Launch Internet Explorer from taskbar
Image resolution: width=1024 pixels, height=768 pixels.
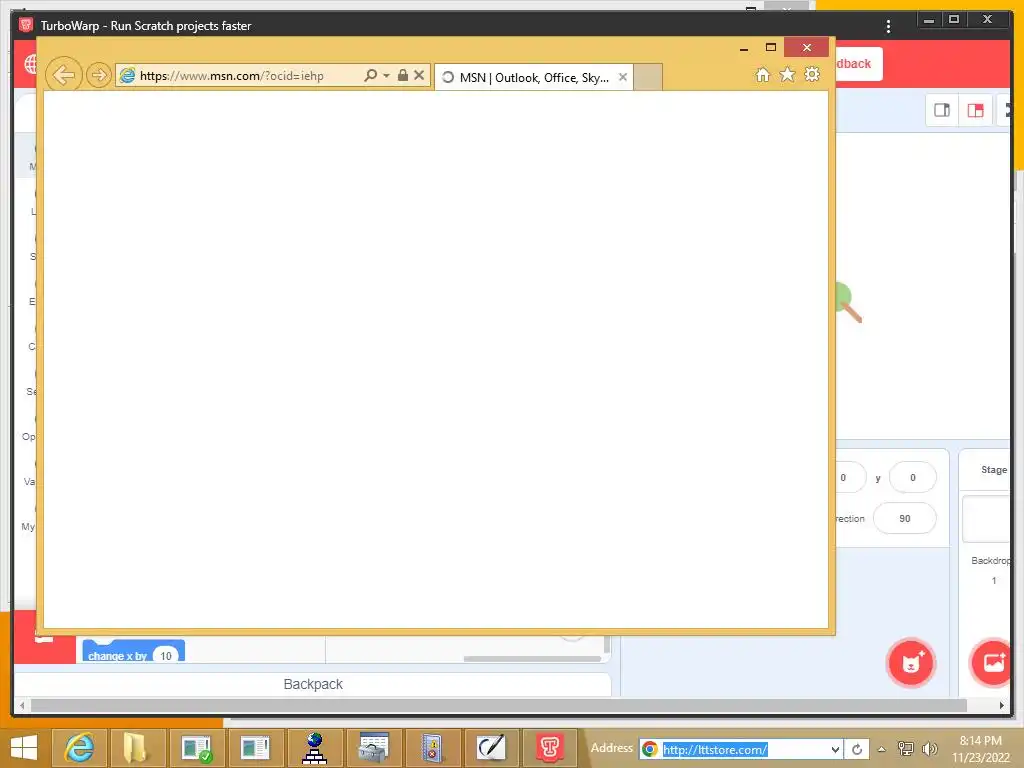tap(78, 748)
